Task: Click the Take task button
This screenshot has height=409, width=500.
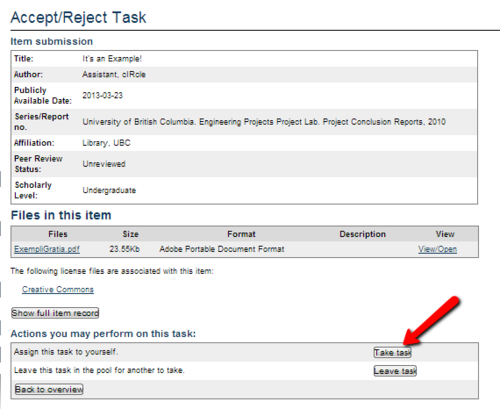Action: click(393, 352)
